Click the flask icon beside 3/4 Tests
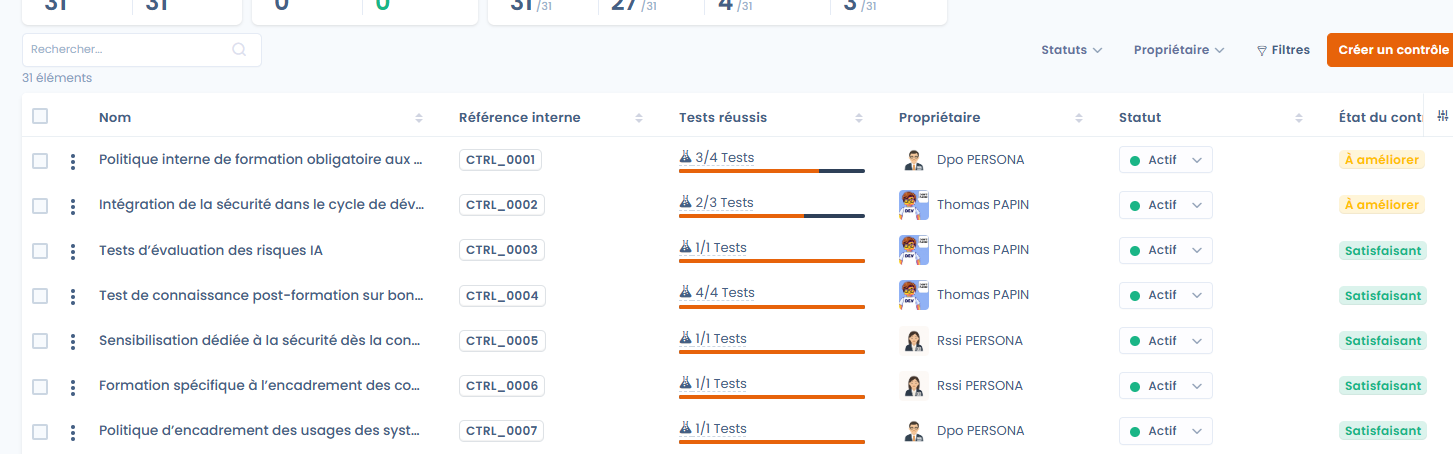 tap(685, 157)
